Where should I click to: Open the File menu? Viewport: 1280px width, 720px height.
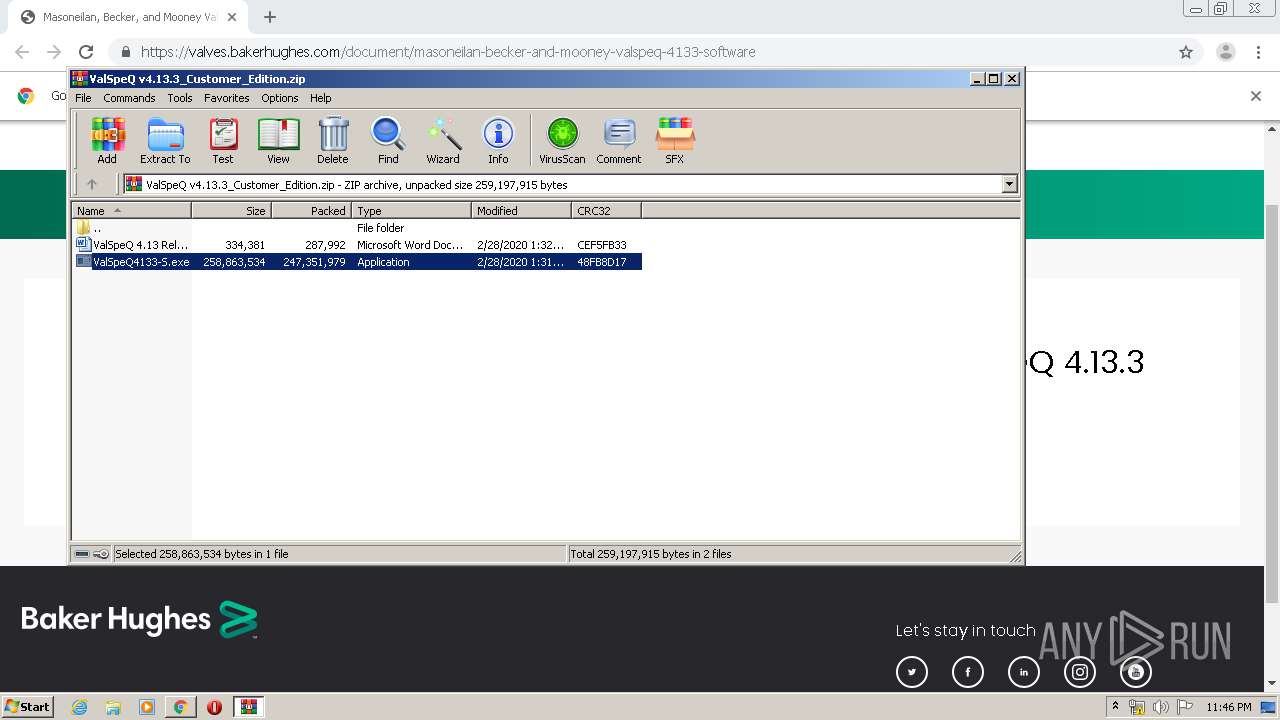[83, 98]
